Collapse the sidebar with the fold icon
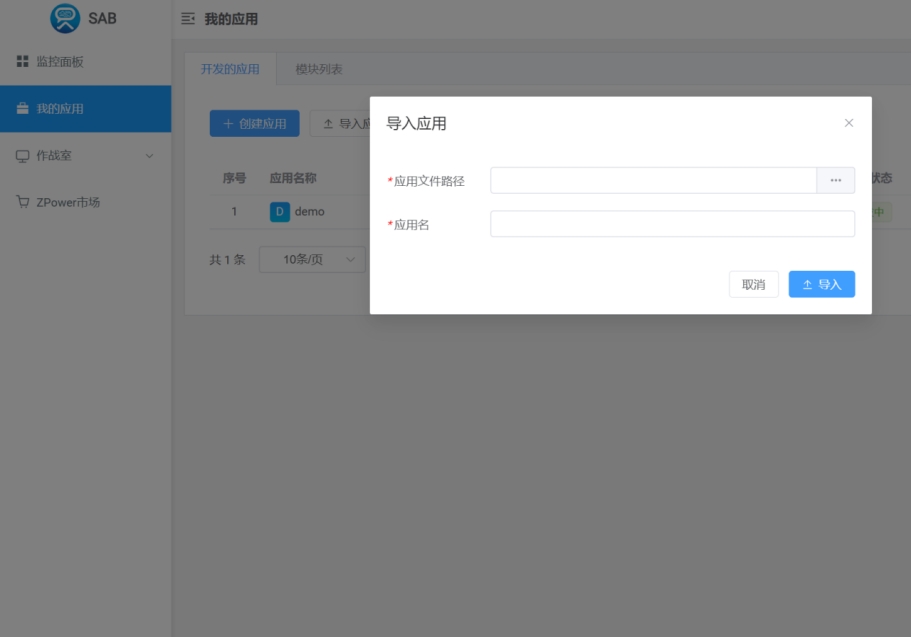912x637 pixels. (188, 19)
